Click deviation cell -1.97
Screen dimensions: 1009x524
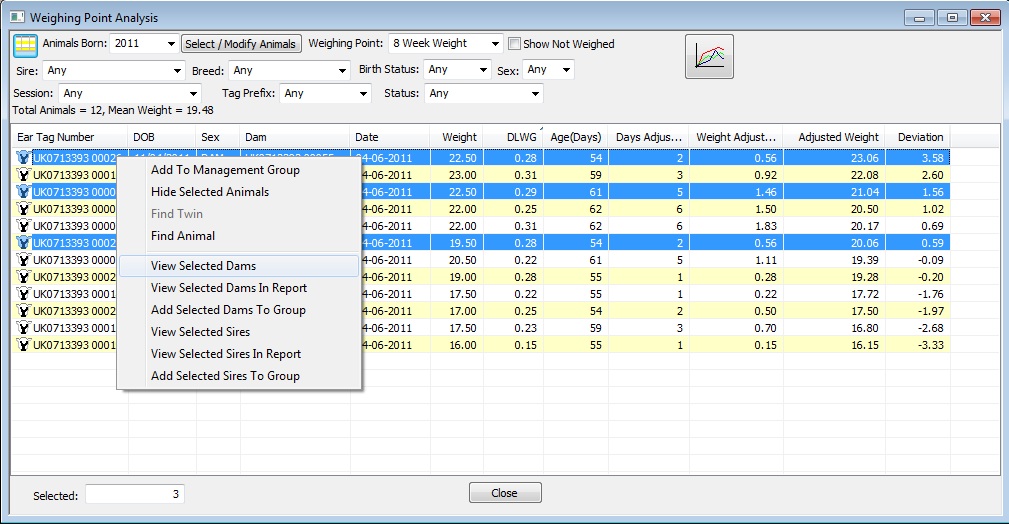pyautogui.click(x=918, y=311)
